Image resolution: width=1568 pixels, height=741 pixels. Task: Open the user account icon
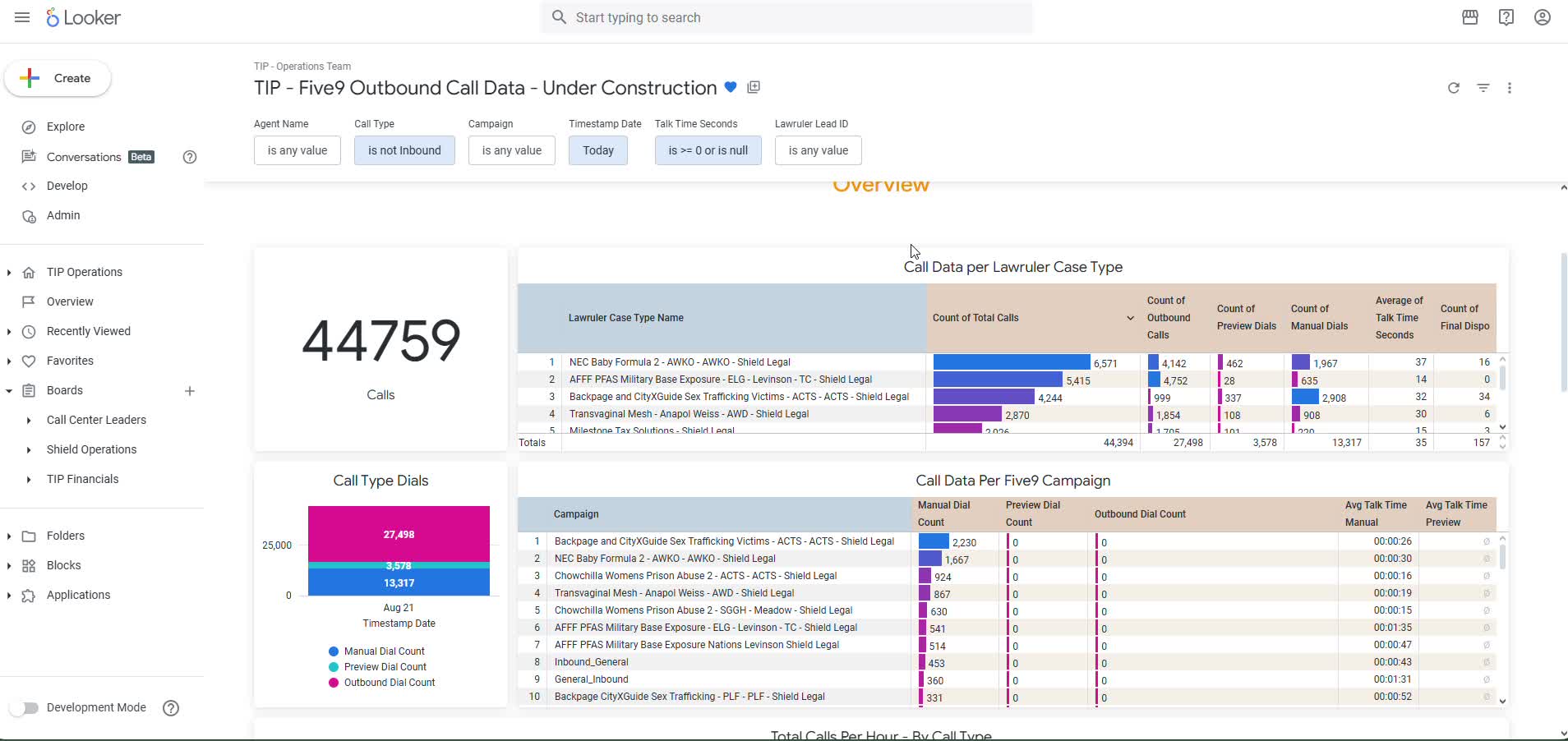tap(1542, 17)
